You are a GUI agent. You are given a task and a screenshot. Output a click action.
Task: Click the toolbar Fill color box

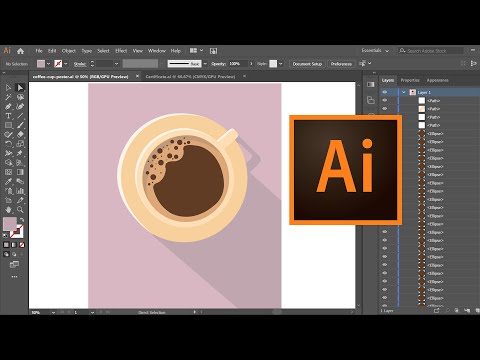coord(10,224)
